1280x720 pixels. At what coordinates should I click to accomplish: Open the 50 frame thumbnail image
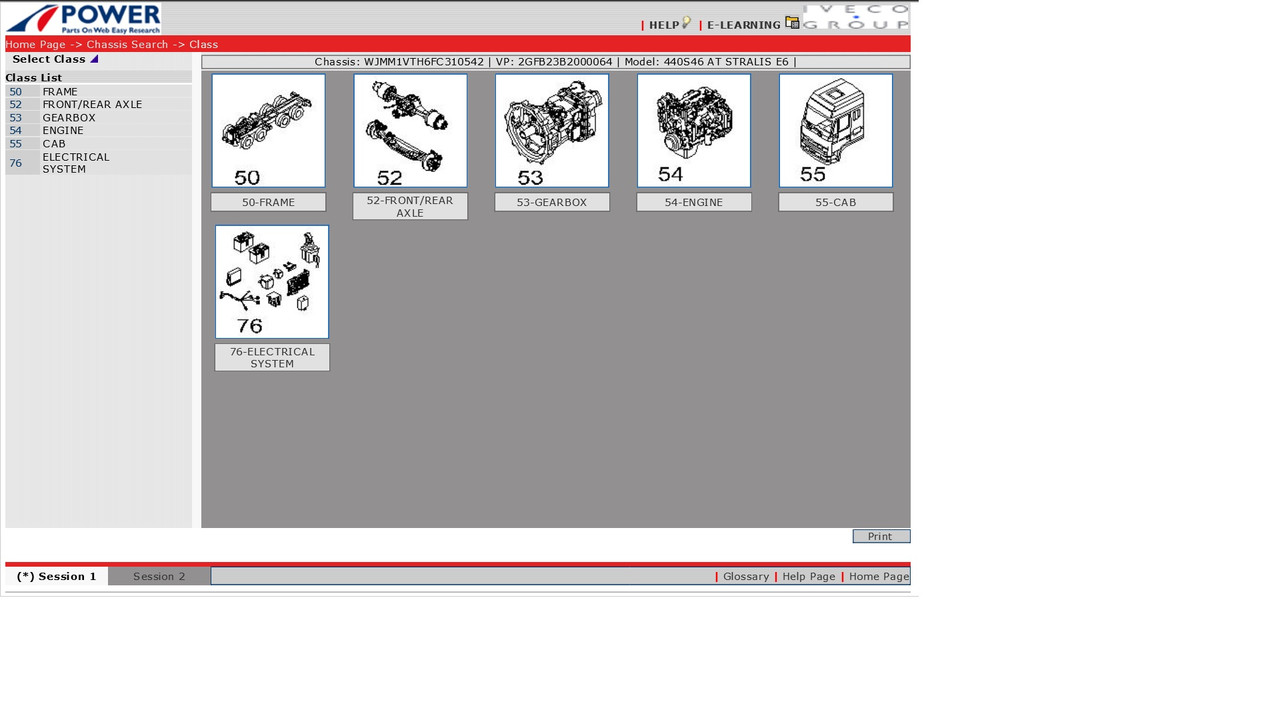[x=268, y=130]
